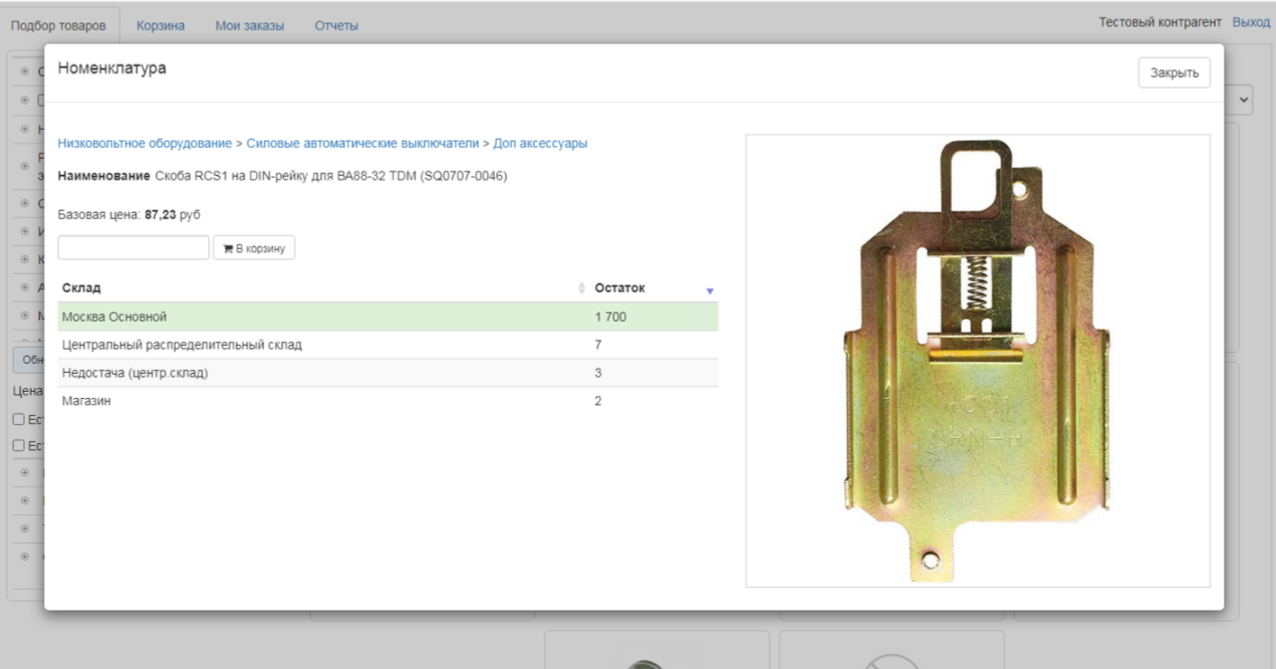Sort table by Остаток column header
This screenshot has width=1276, height=669.
tap(654, 288)
